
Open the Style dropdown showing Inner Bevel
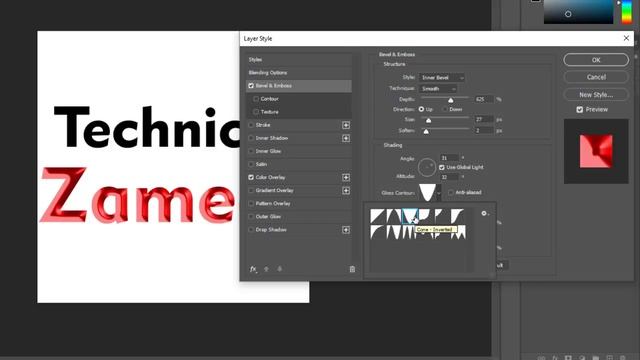[x=442, y=78]
